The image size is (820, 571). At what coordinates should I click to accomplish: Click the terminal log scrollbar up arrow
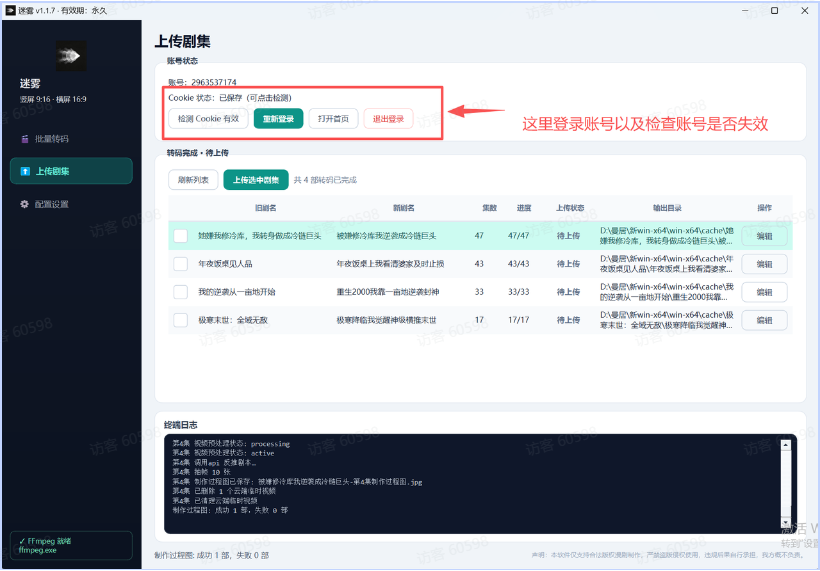click(785, 445)
